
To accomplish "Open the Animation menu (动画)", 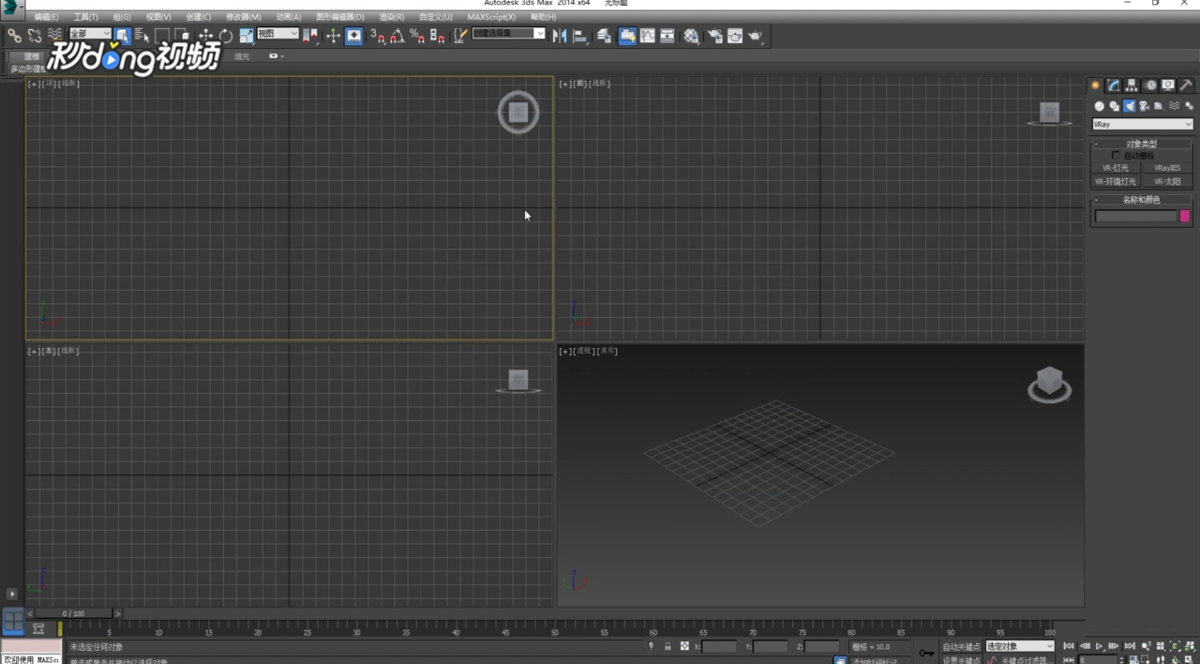I will [x=288, y=17].
